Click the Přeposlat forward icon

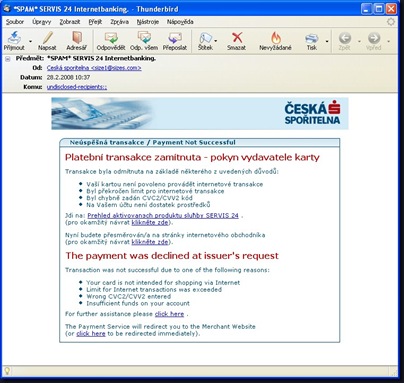pyautogui.click(x=175, y=41)
